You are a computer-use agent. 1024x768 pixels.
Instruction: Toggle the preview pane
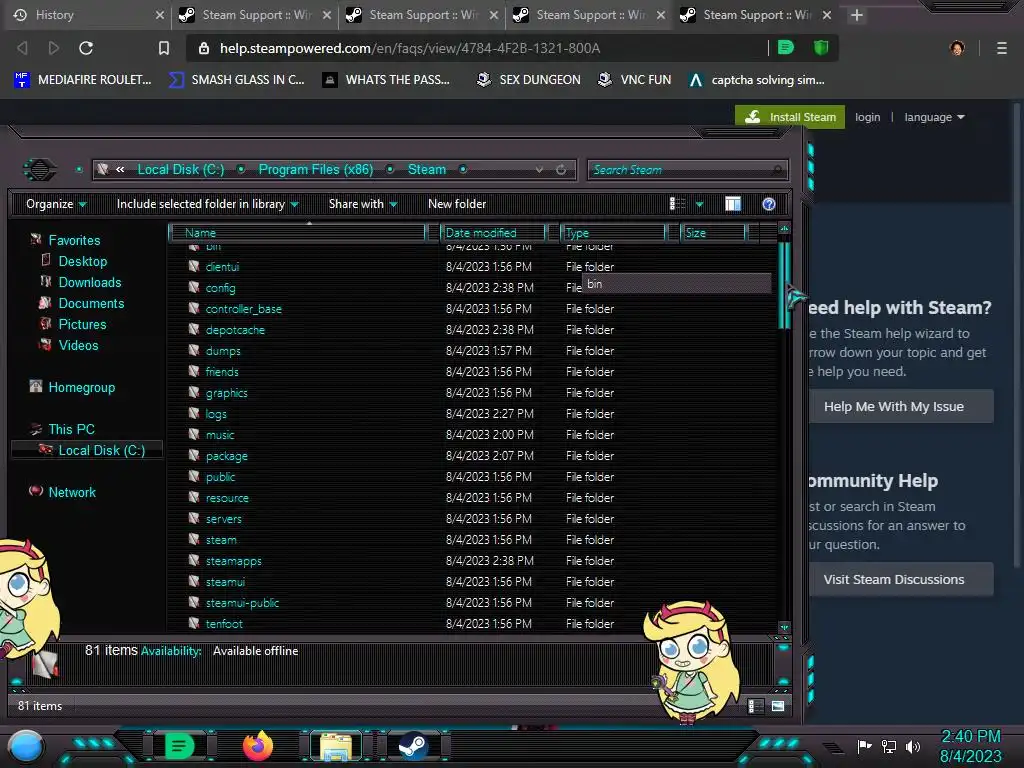pos(733,204)
